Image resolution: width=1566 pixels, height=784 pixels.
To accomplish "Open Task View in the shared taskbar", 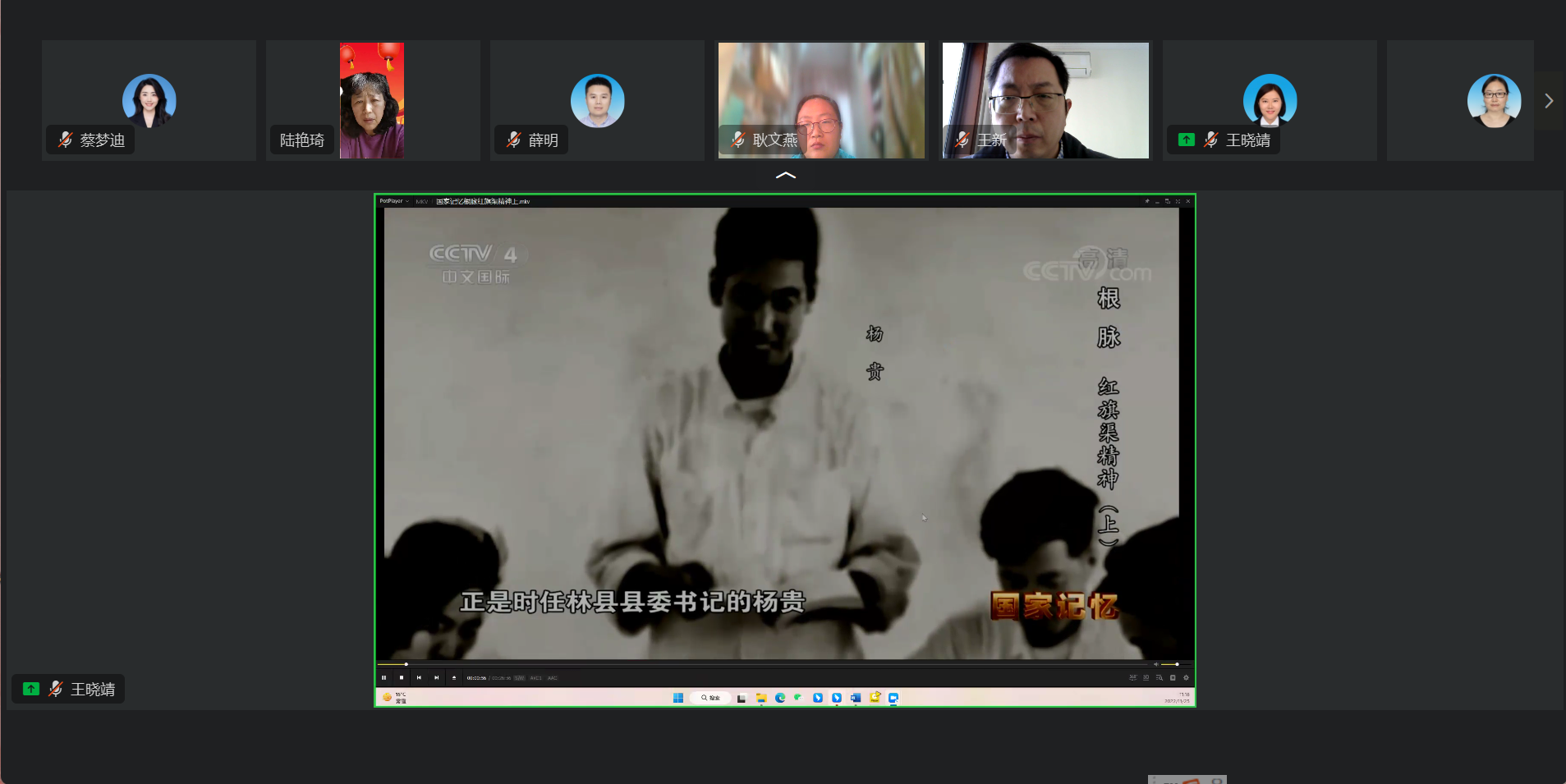I will 742,698.
